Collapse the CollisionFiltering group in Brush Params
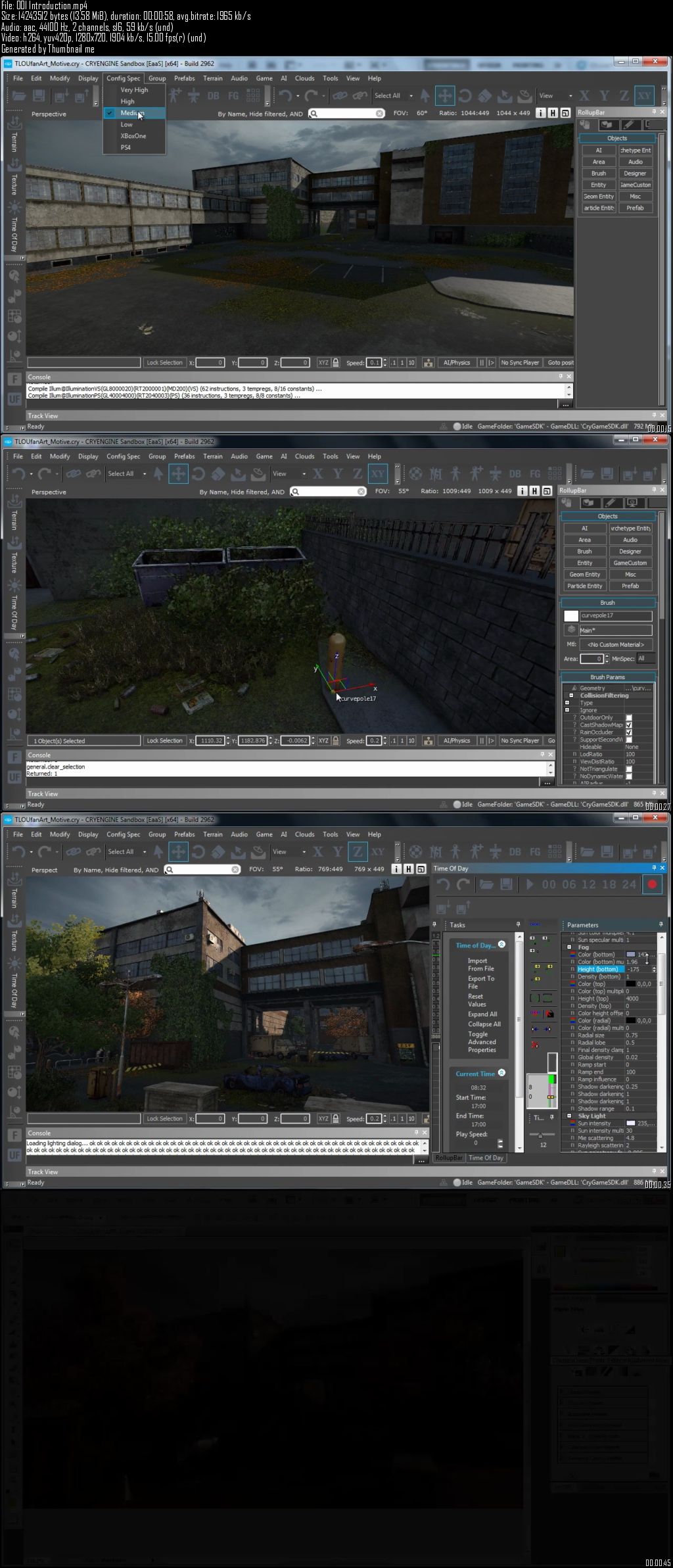 click(571, 696)
